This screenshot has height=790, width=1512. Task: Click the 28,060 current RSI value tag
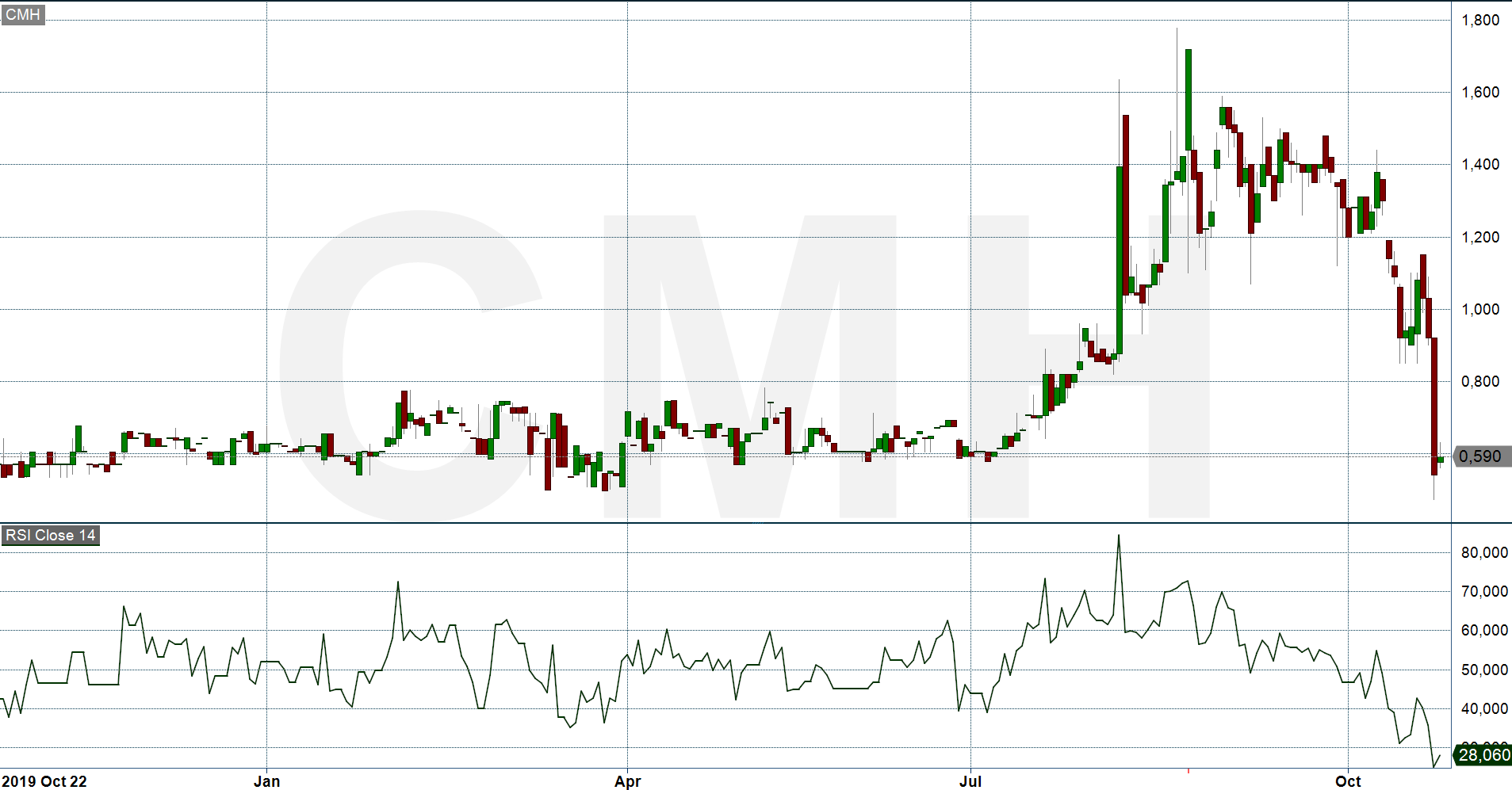(x=1483, y=755)
